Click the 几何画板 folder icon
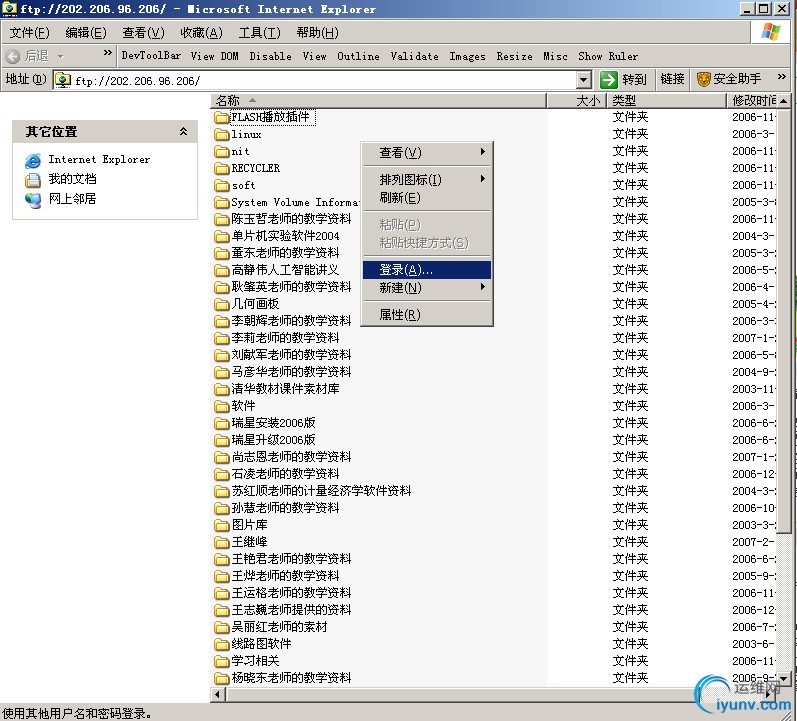797x721 pixels. tap(222, 304)
